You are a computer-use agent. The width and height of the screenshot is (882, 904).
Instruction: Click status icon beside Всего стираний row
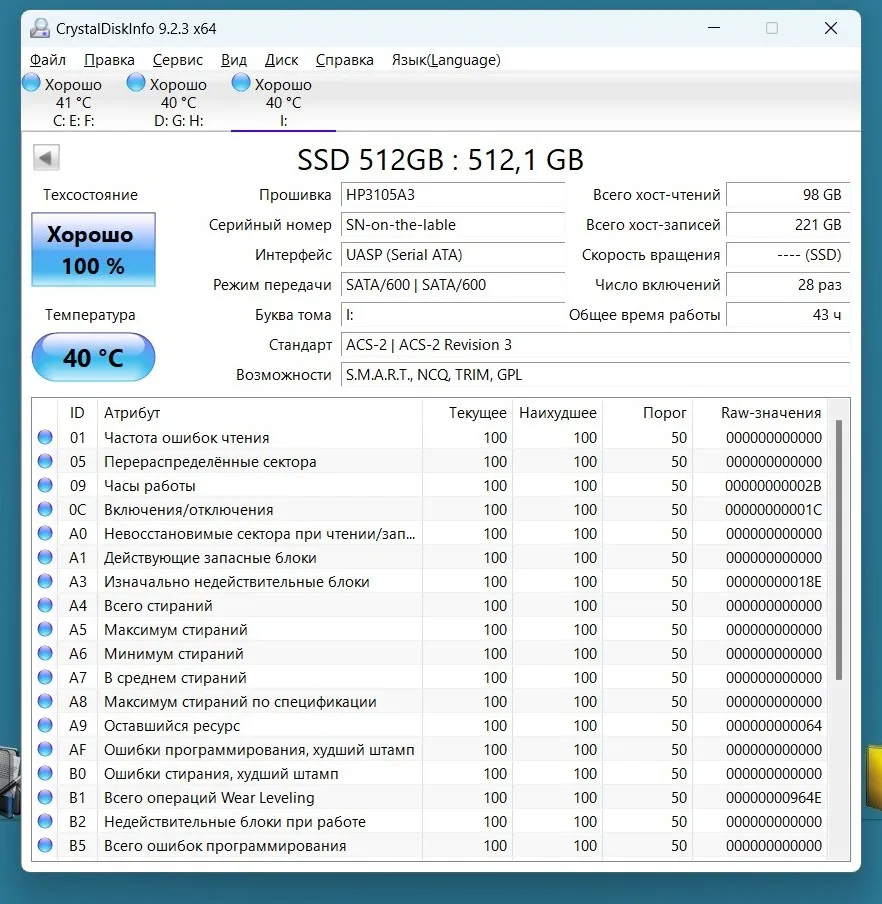(x=45, y=606)
